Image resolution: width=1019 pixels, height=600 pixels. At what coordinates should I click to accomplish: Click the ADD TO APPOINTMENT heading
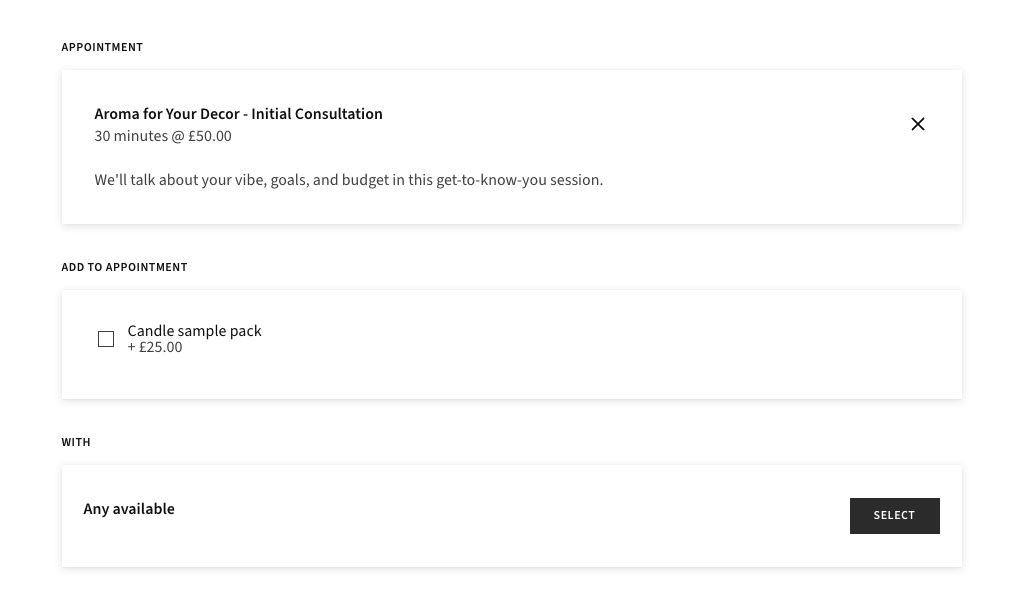pyautogui.click(x=124, y=267)
